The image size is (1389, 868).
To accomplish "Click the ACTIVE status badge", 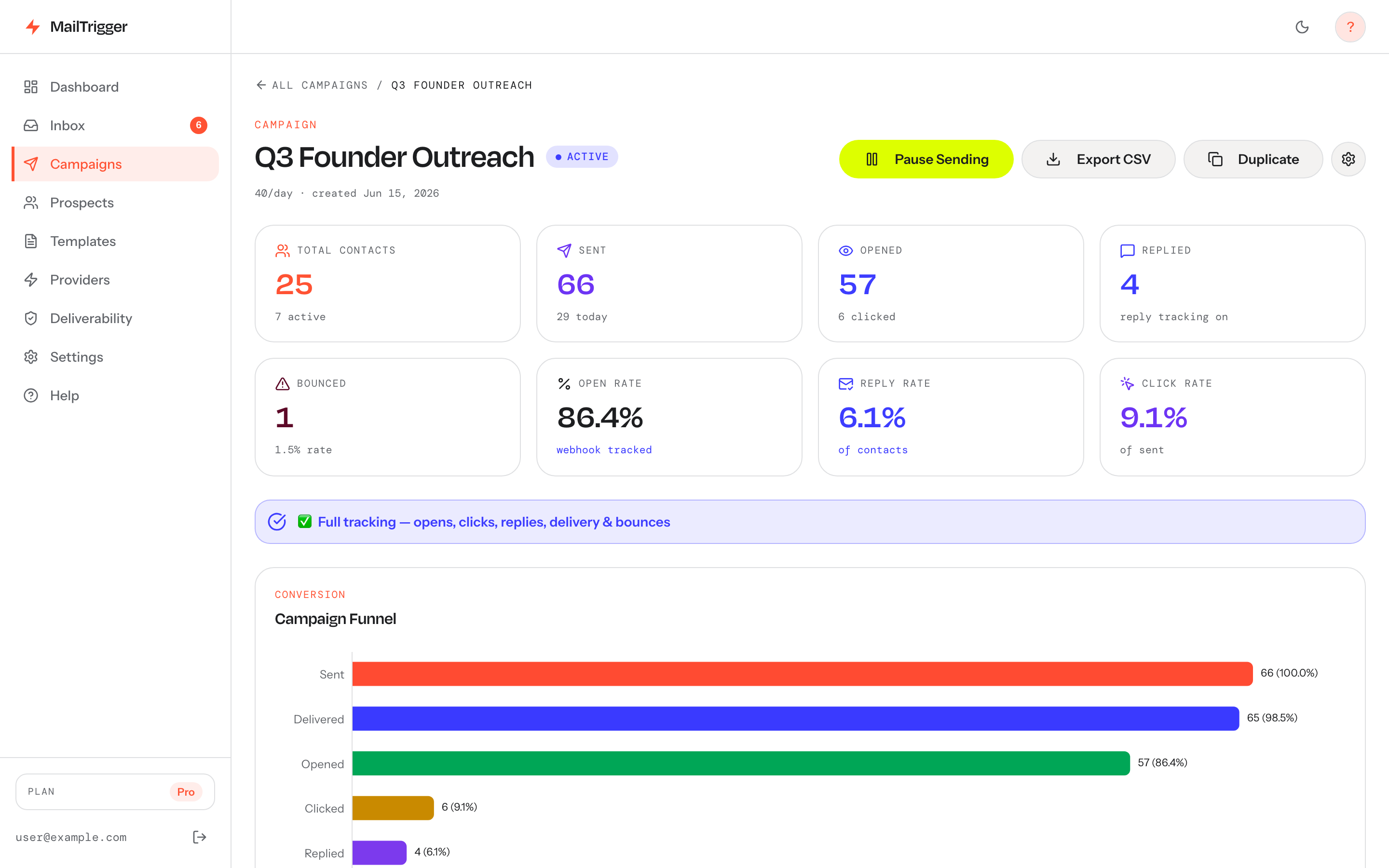I will (x=582, y=157).
